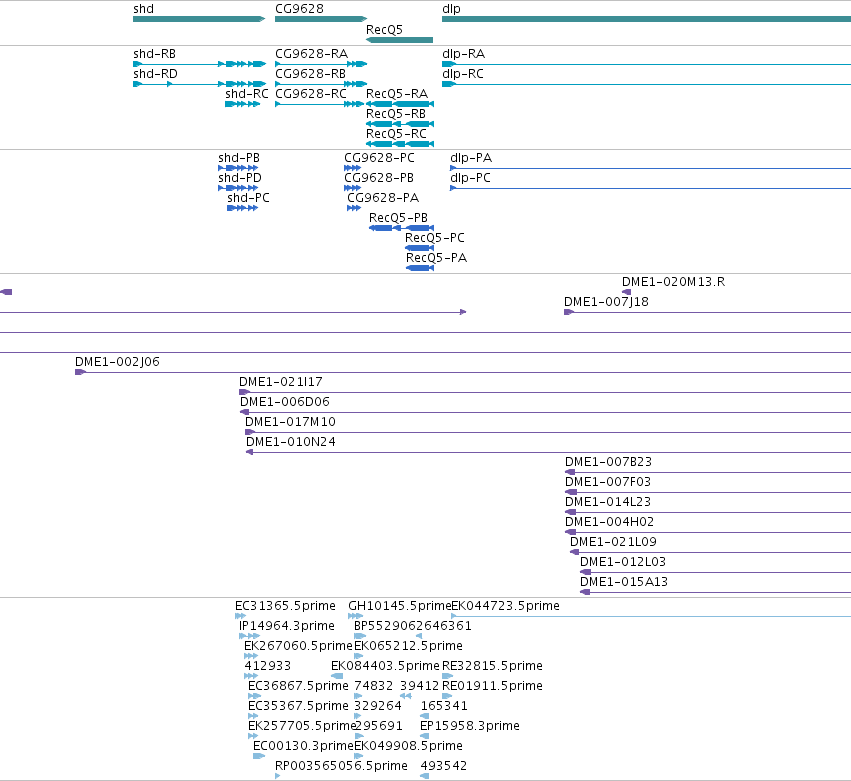The width and height of the screenshot is (851, 781).
Task: Select EST label EP15958.3prime
Action: (x=470, y=727)
